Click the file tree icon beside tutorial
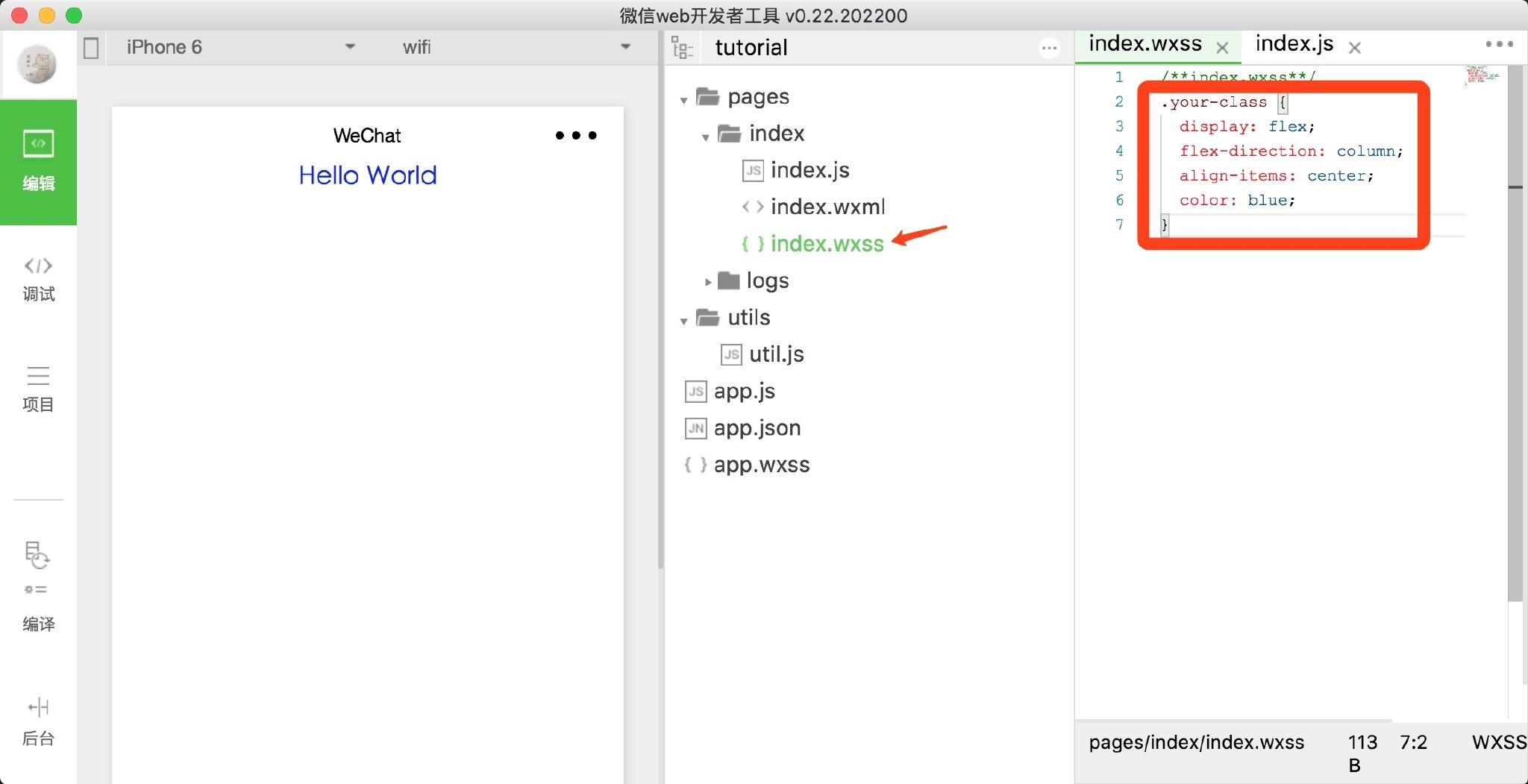Viewport: 1528px width, 784px height. coord(682,48)
